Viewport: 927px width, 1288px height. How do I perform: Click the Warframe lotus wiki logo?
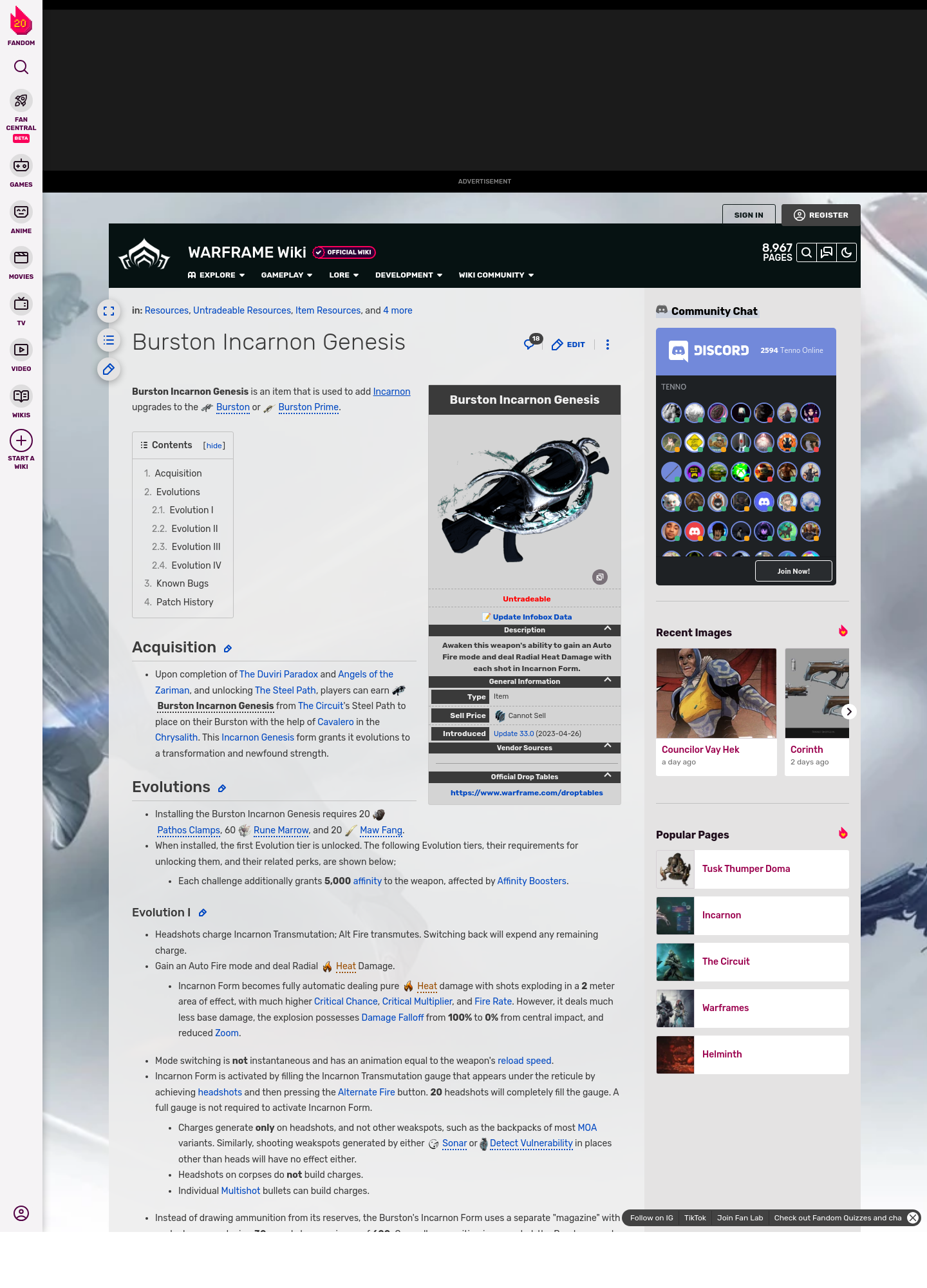[144, 254]
